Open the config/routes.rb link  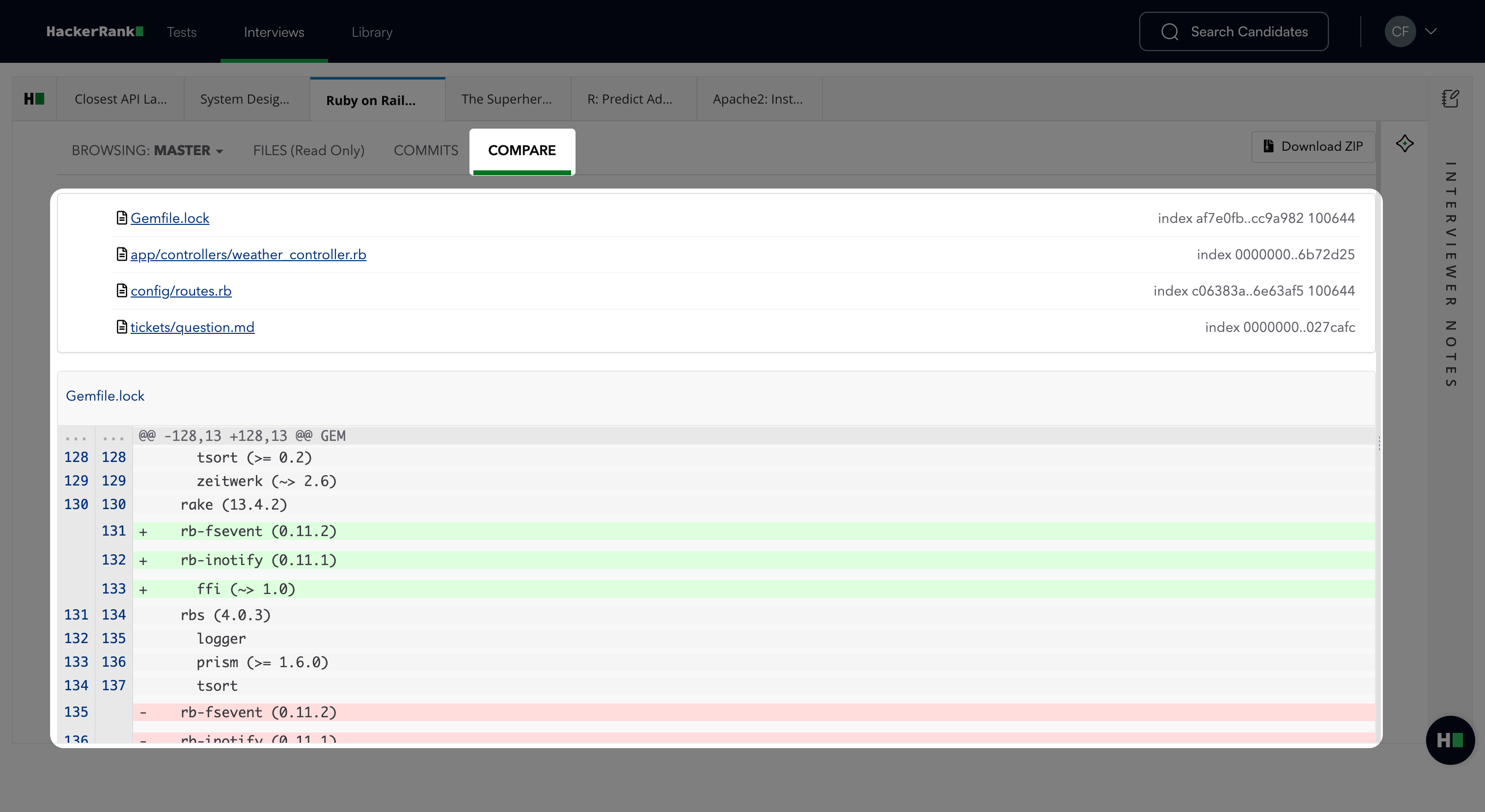181,291
